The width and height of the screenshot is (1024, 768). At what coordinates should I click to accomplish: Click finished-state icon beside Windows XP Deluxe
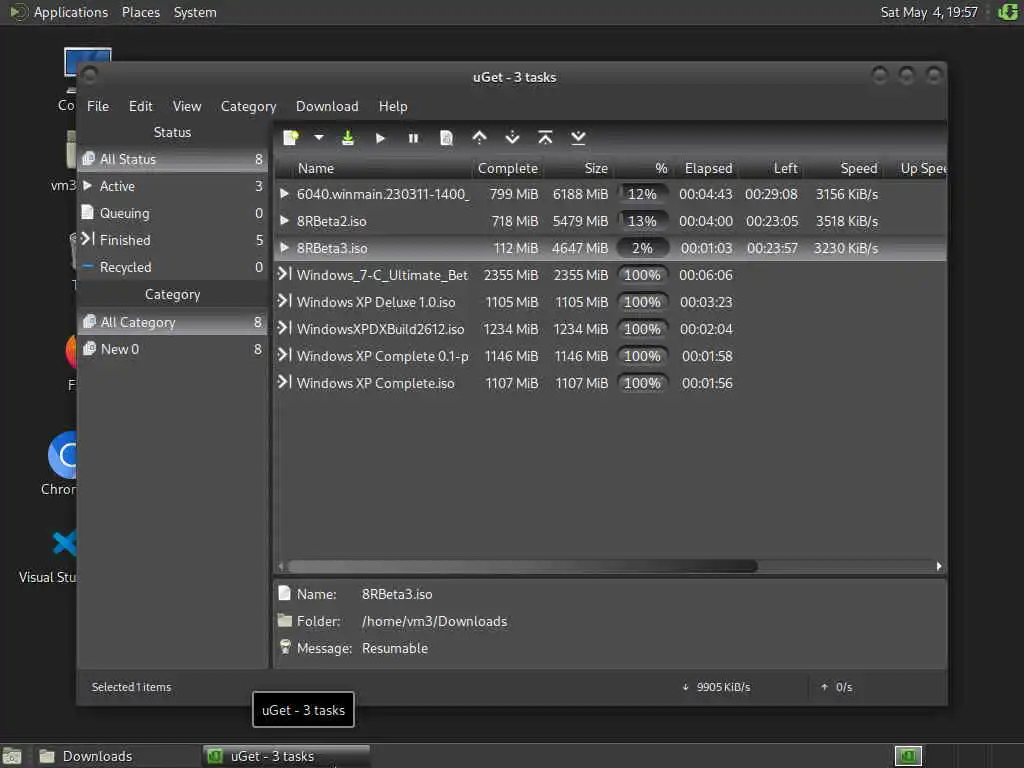284,301
